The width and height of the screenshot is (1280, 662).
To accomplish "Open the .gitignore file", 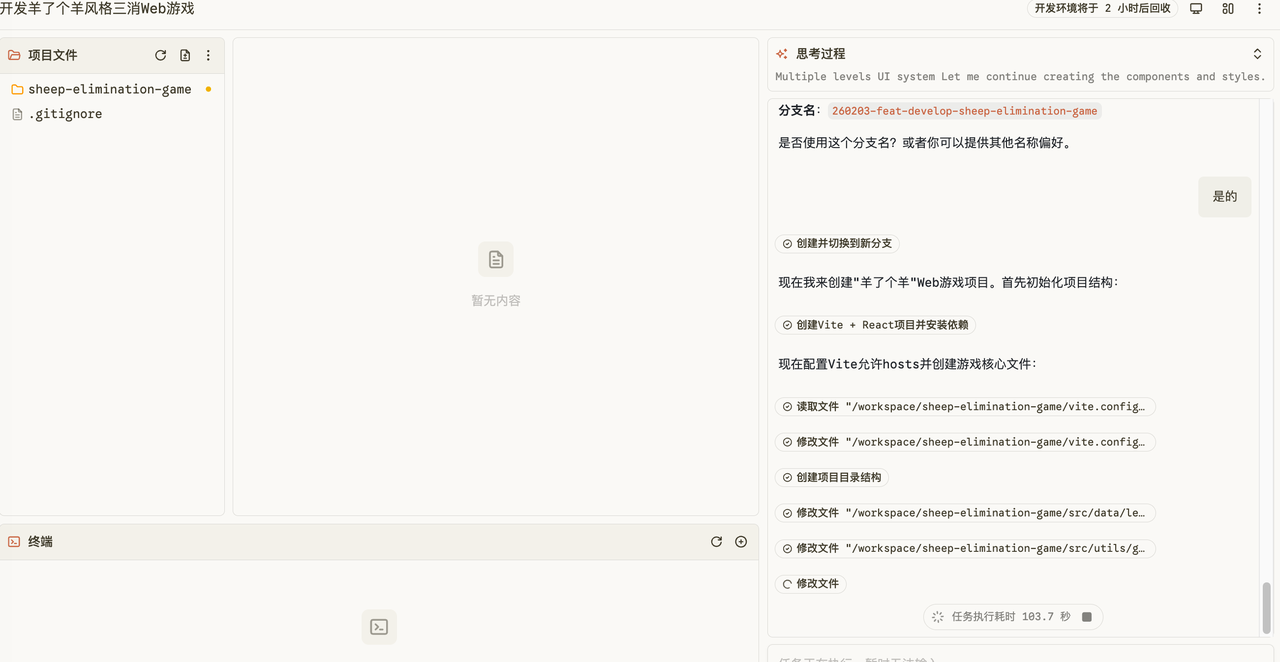I will tap(65, 114).
